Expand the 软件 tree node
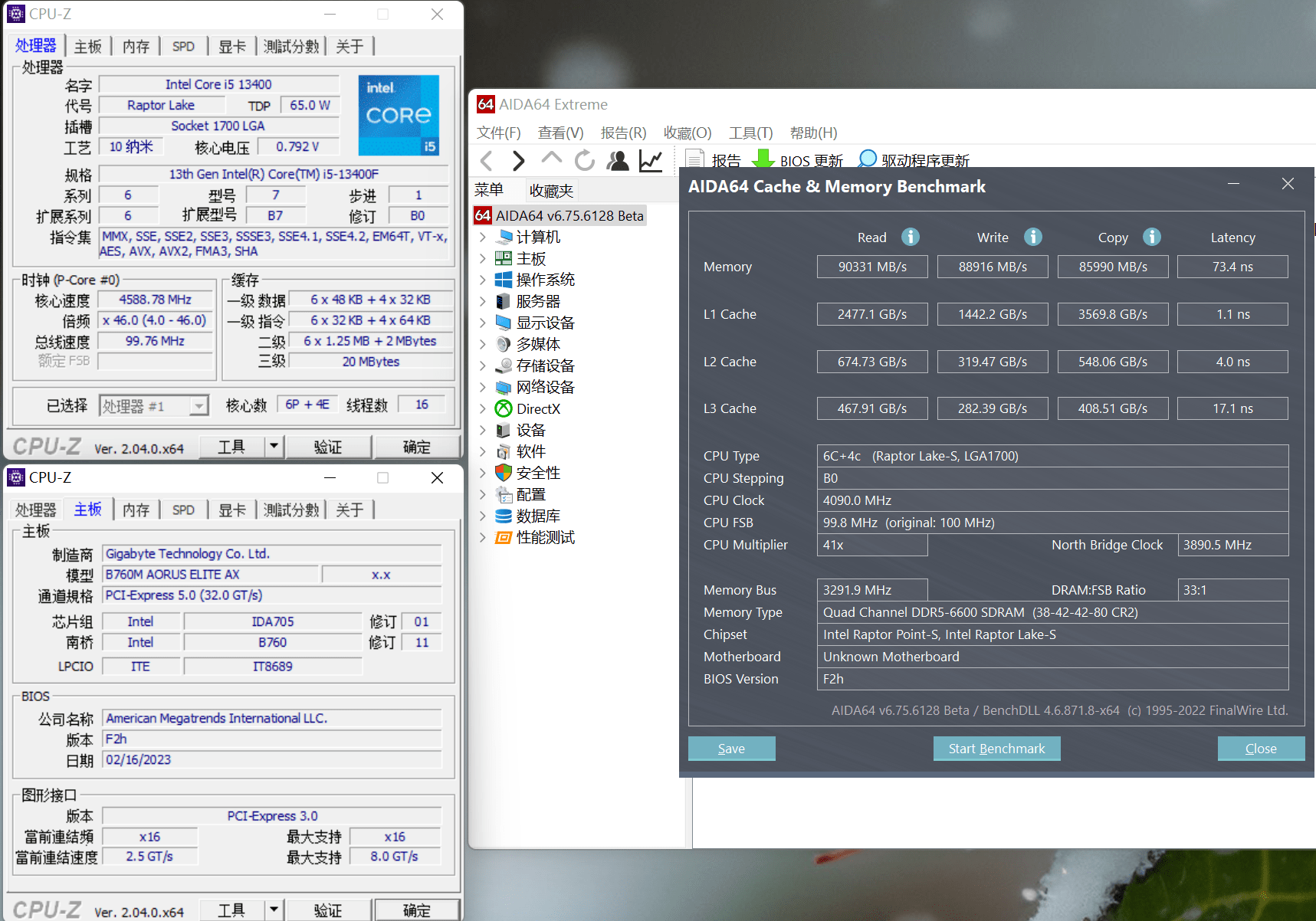 (483, 451)
